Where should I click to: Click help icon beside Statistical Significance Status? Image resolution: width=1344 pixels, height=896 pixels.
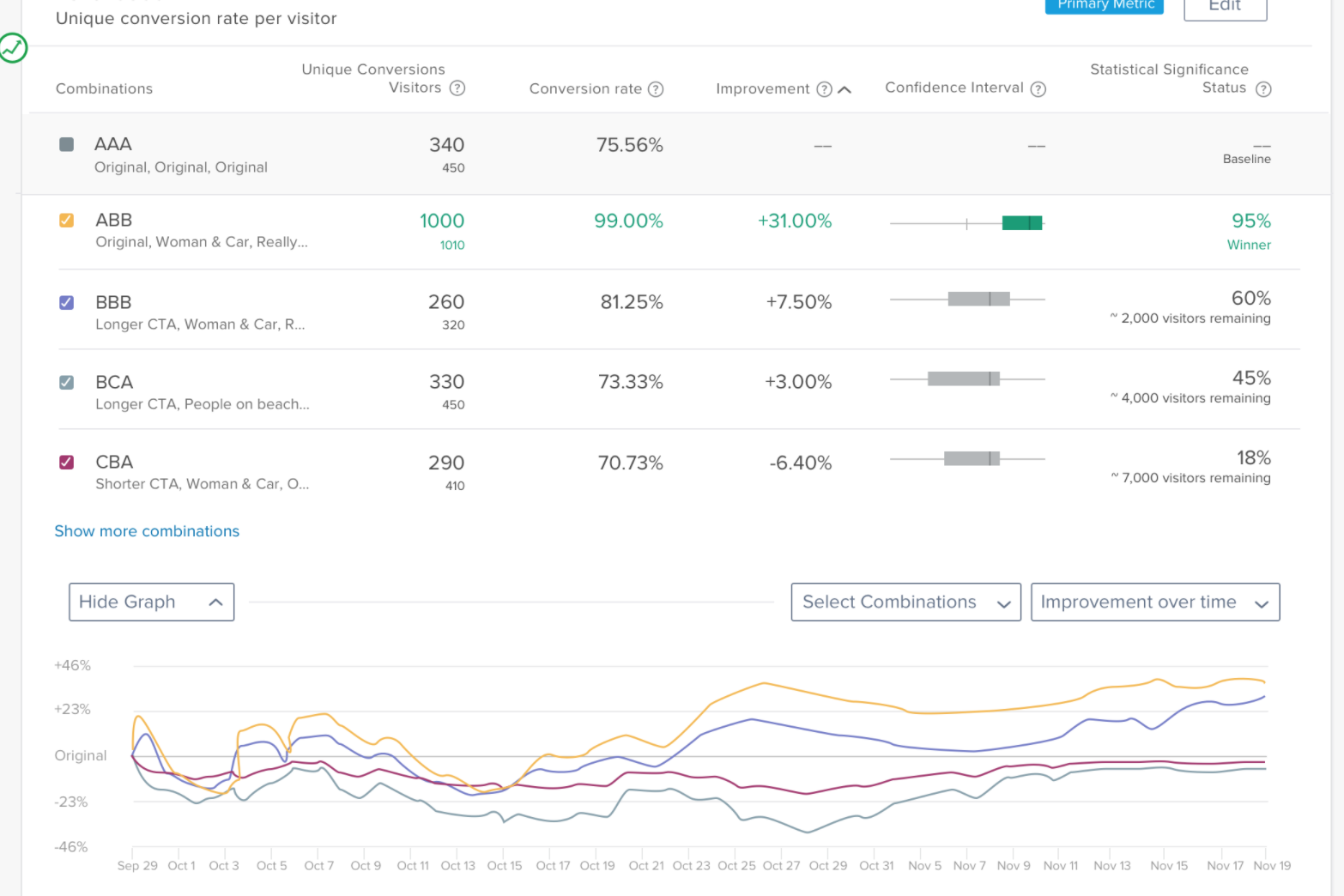pos(1263,89)
